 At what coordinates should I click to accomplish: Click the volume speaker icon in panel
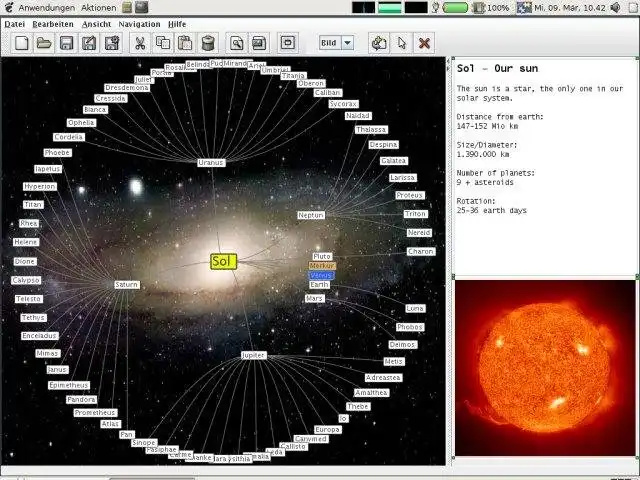click(x=615, y=7)
